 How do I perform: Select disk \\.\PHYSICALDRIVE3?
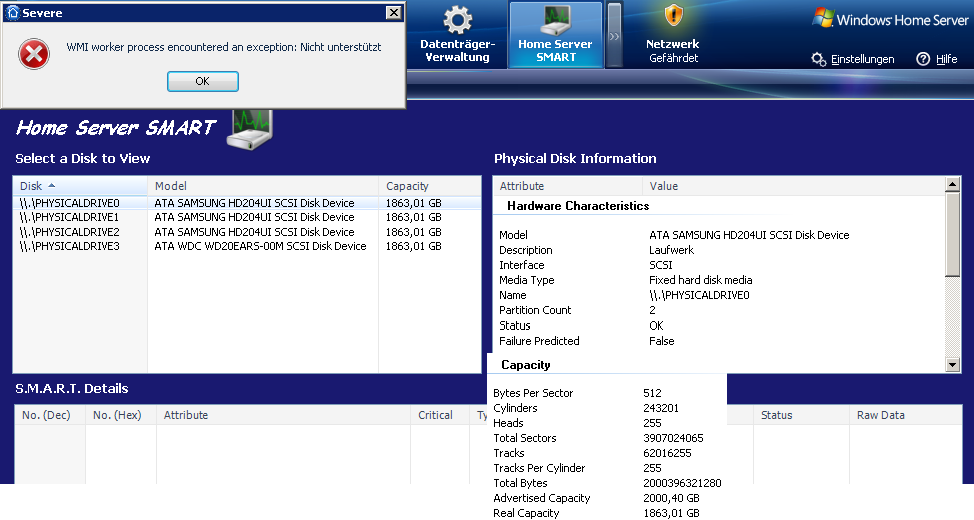(x=247, y=246)
